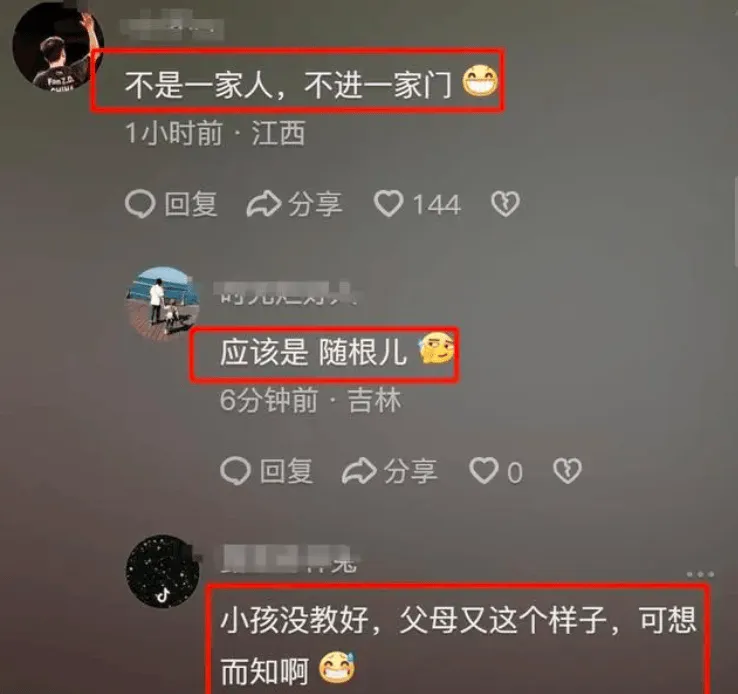Open blurred username of the first commenter

click(171, 27)
